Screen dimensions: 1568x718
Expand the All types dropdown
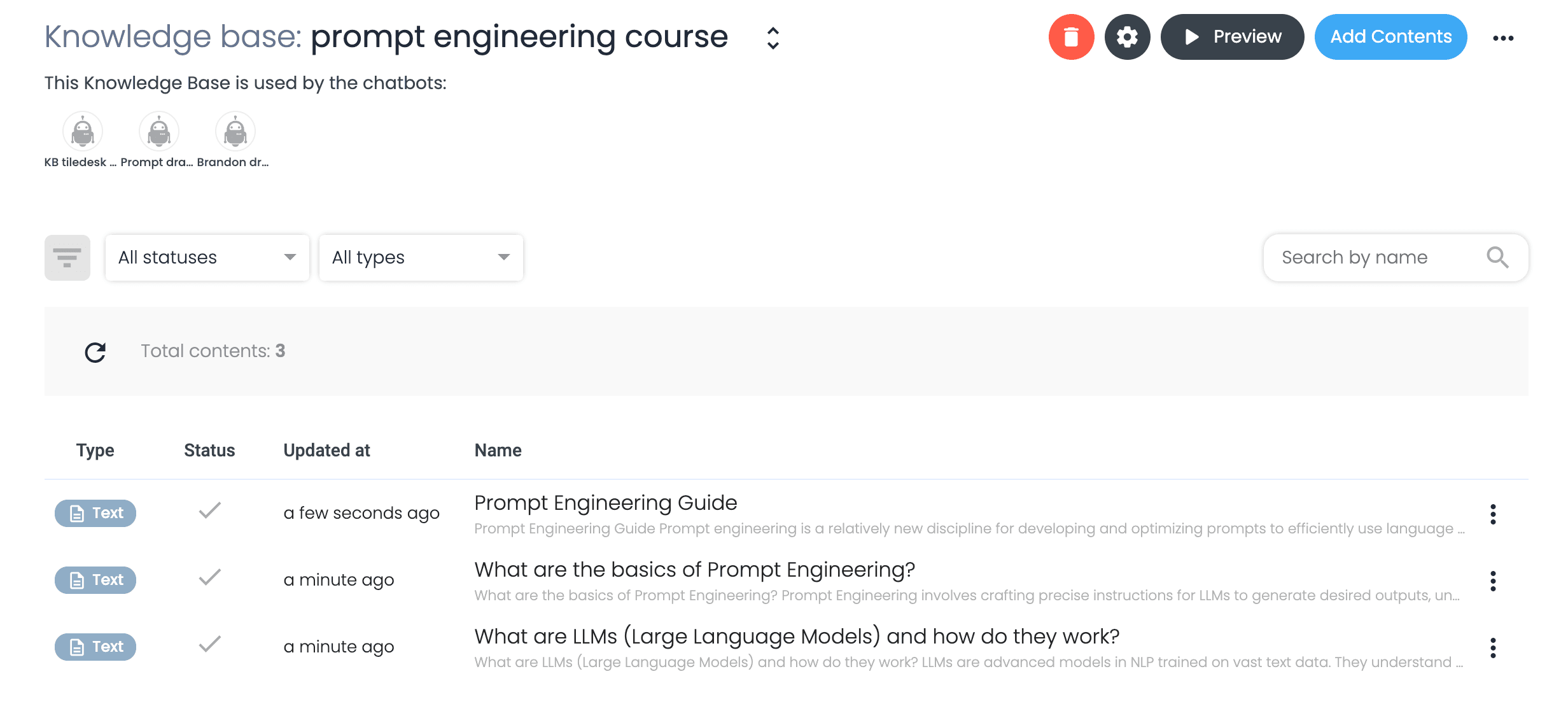click(421, 258)
